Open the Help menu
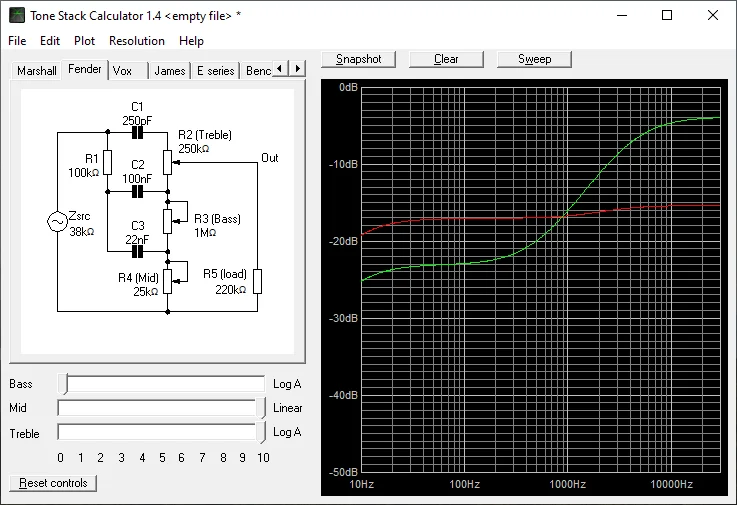The image size is (737, 505). pyautogui.click(x=191, y=41)
